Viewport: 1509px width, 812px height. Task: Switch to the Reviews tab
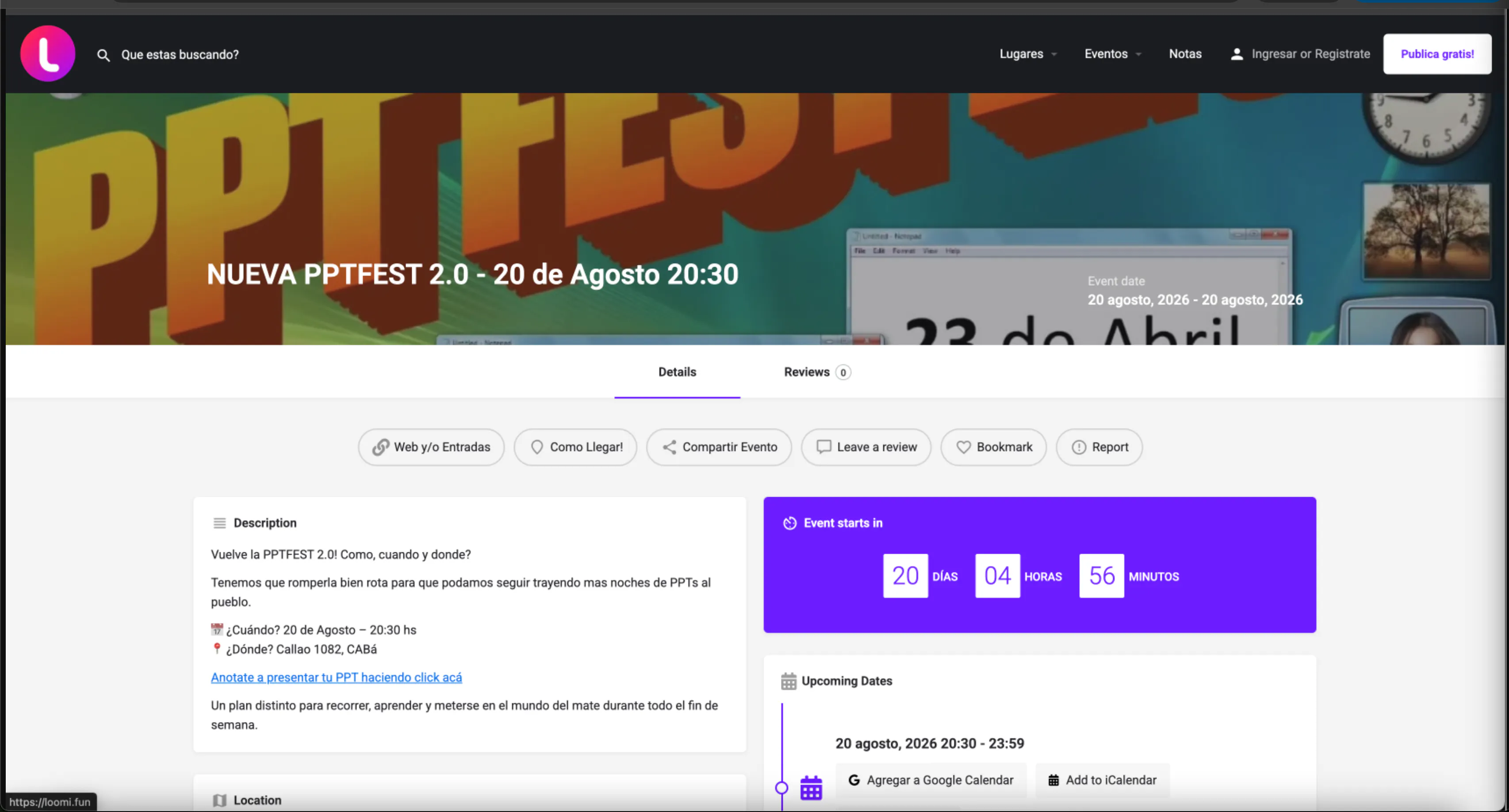click(817, 372)
